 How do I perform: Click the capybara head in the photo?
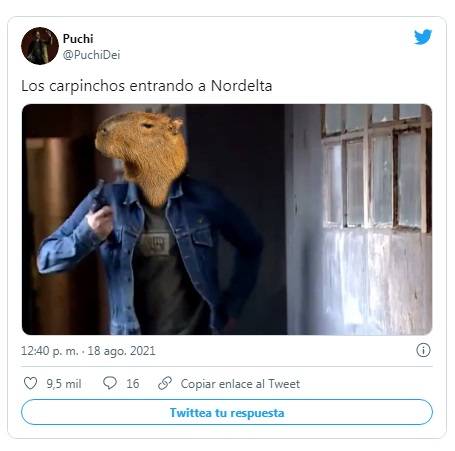click(x=142, y=152)
